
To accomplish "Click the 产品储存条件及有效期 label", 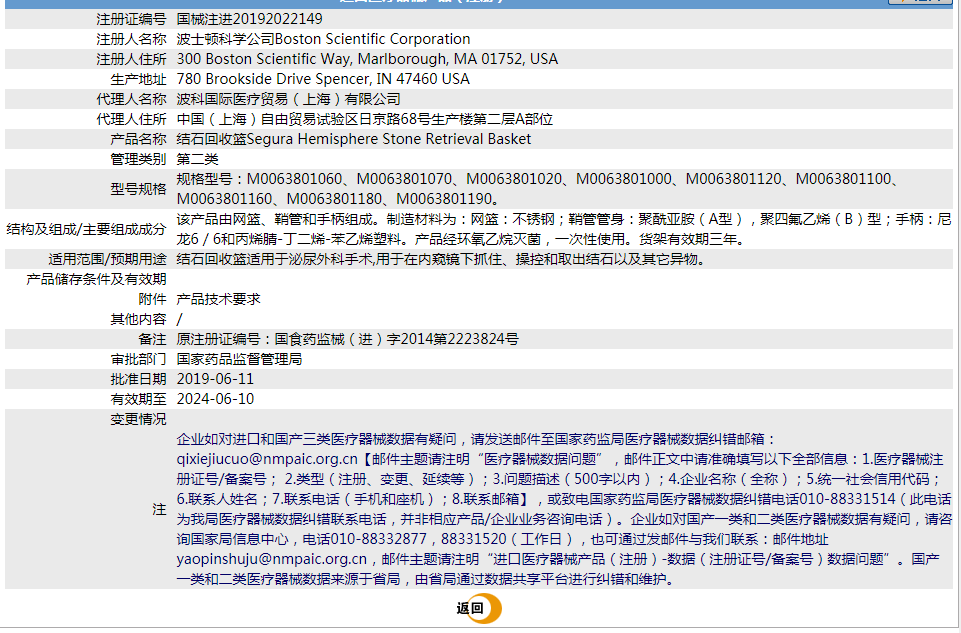I will point(96,279).
